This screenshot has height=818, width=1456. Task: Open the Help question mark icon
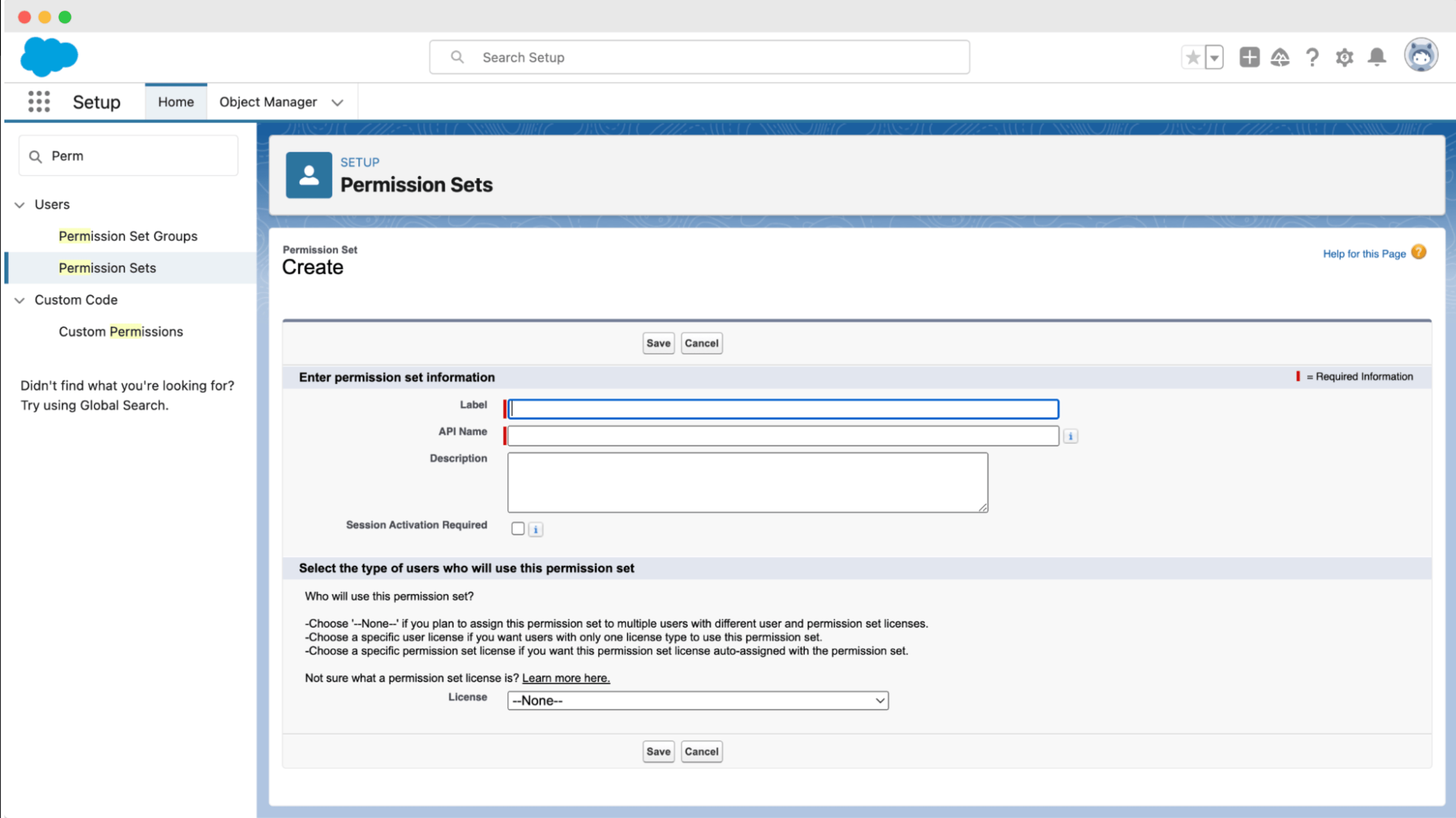coord(1312,57)
